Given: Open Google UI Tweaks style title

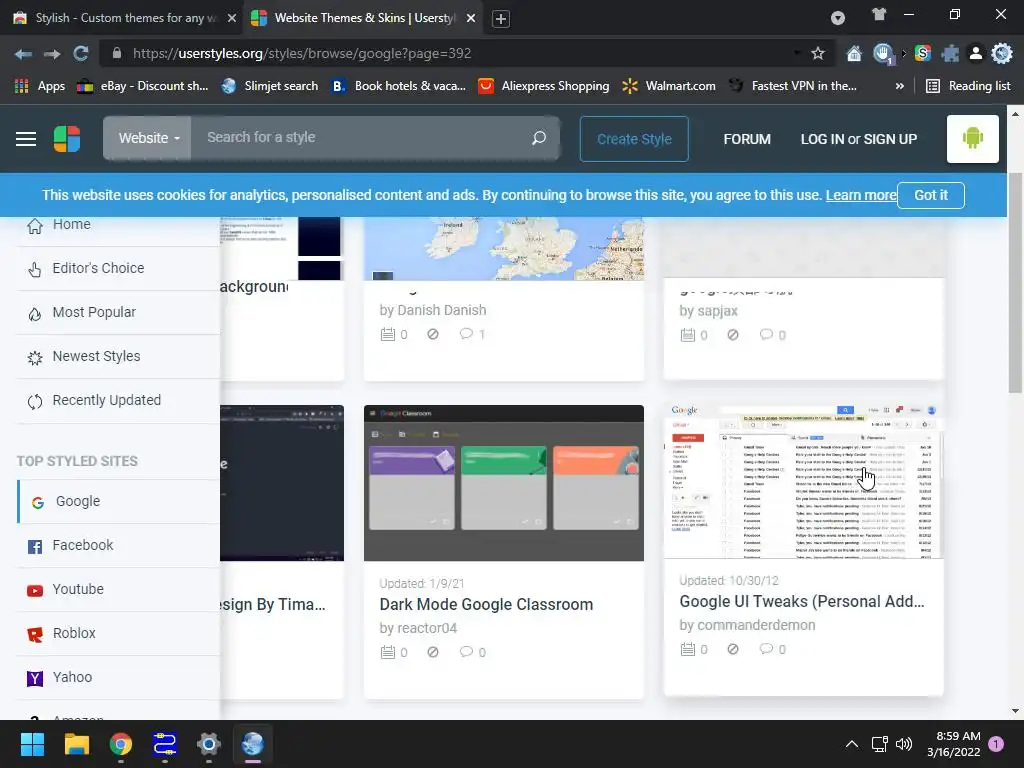Looking at the screenshot, I should point(802,601).
